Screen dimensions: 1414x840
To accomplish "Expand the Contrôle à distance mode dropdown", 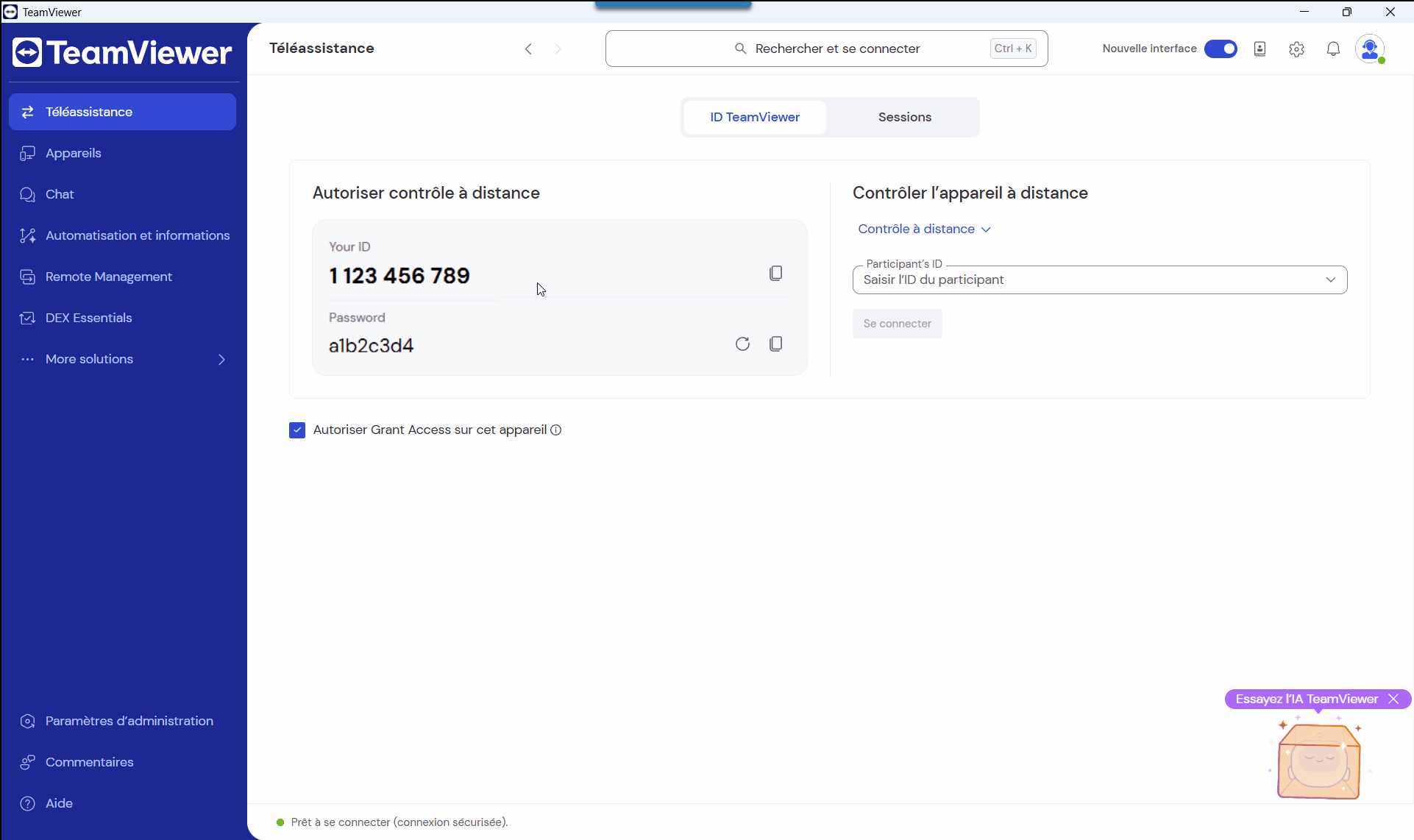I will point(924,229).
